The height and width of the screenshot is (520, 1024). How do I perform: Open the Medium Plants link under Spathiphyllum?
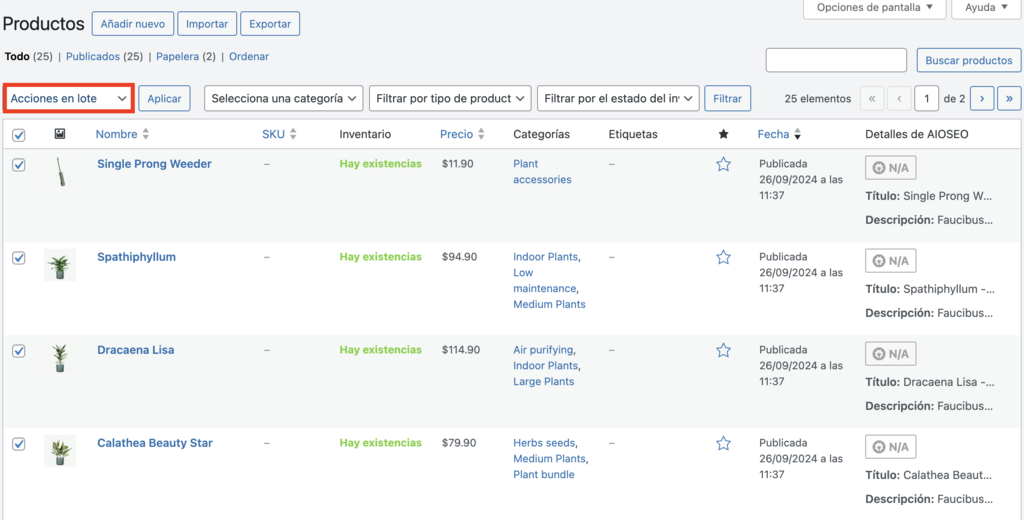pyautogui.click(x=549, y=304)
